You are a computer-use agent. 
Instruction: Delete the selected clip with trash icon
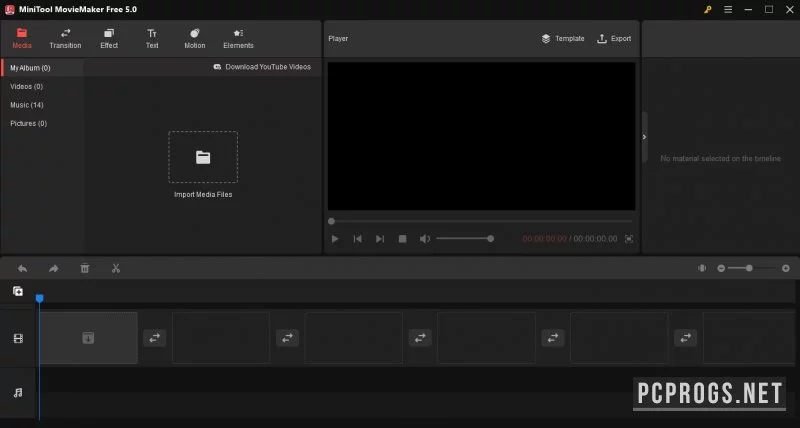[85, 268]
